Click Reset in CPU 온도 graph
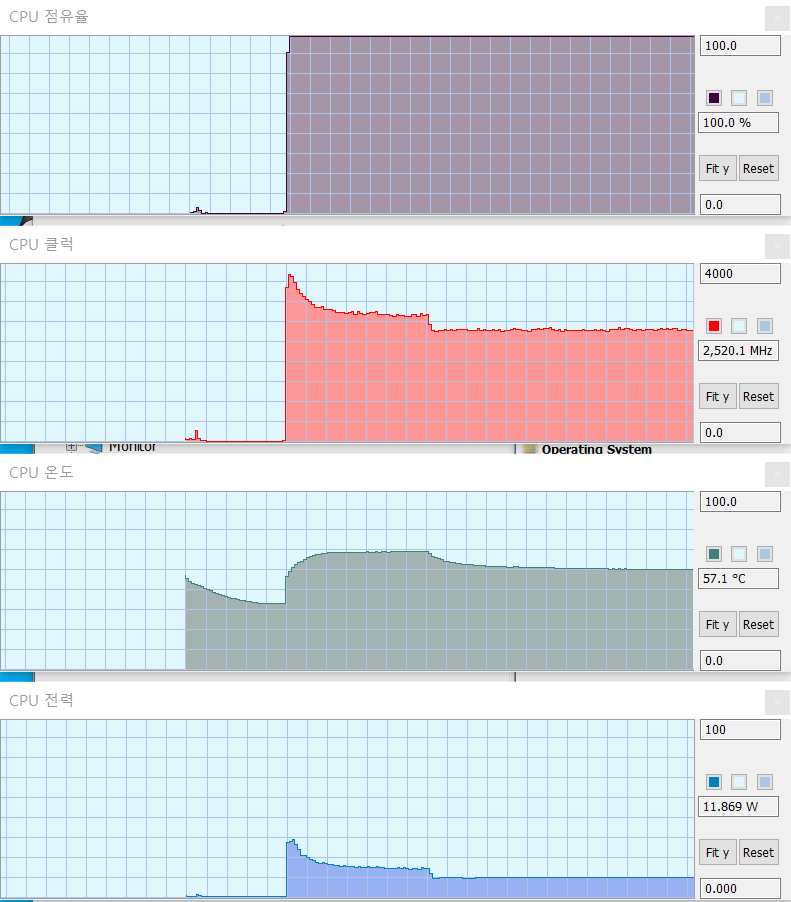 pos(758,624)
